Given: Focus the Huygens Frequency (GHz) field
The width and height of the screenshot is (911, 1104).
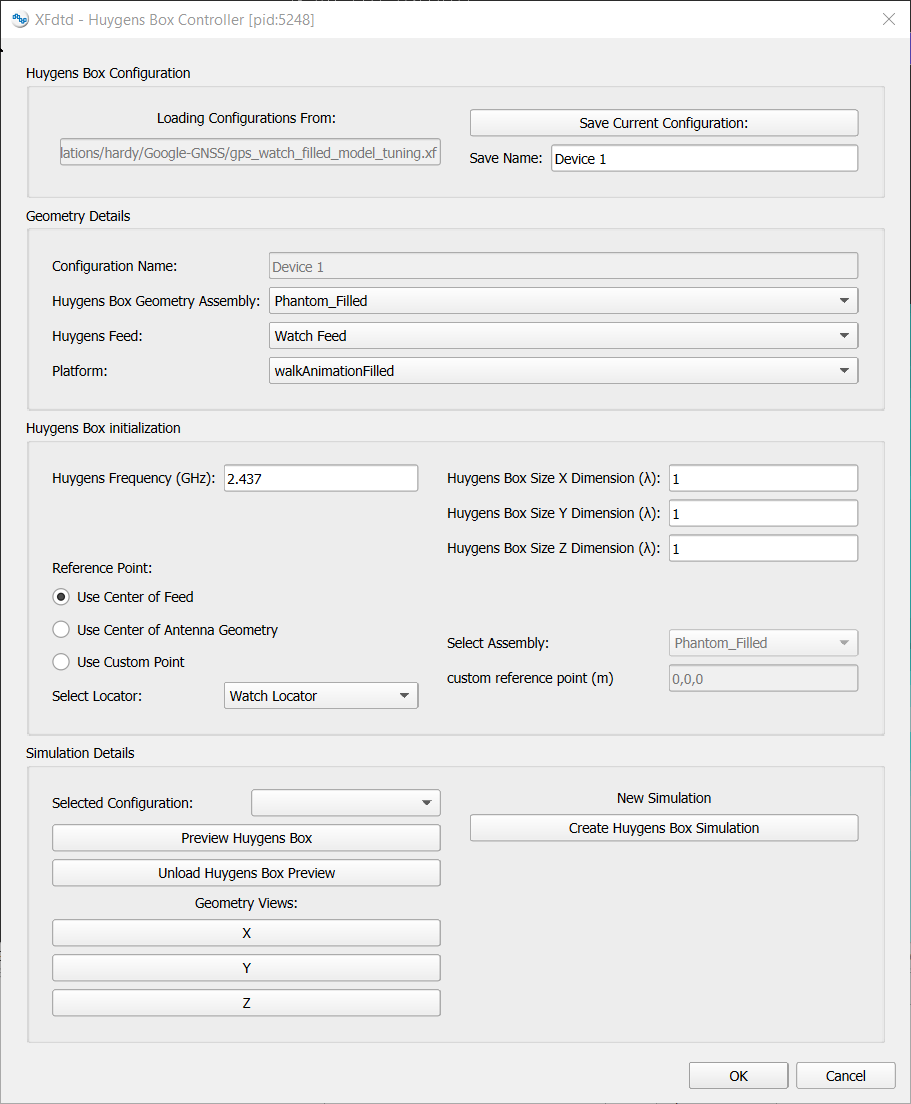Looking at the screenshot, I should pos(321,478).
